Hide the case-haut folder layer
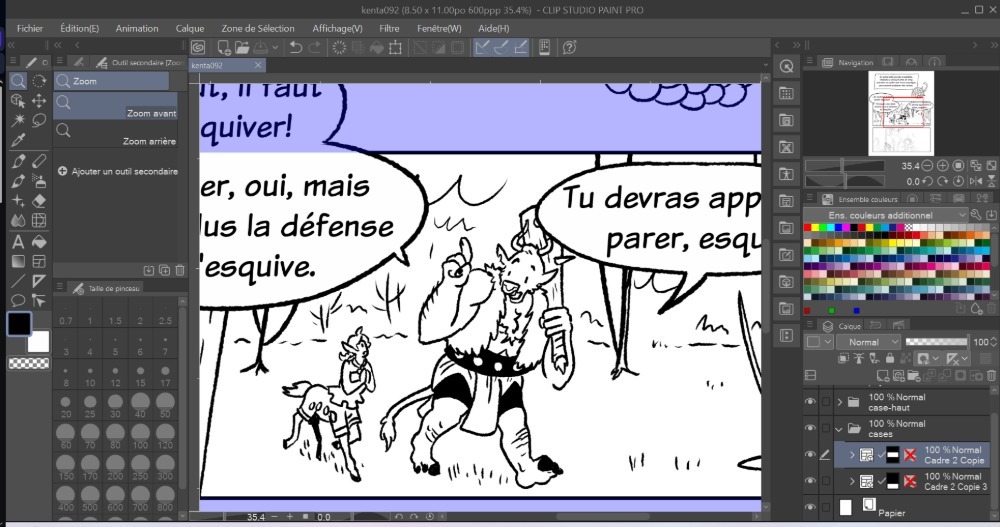Image resolution: width=1000 pixels, height=527 pixels. pyautogui.click(x=810, y=402)
